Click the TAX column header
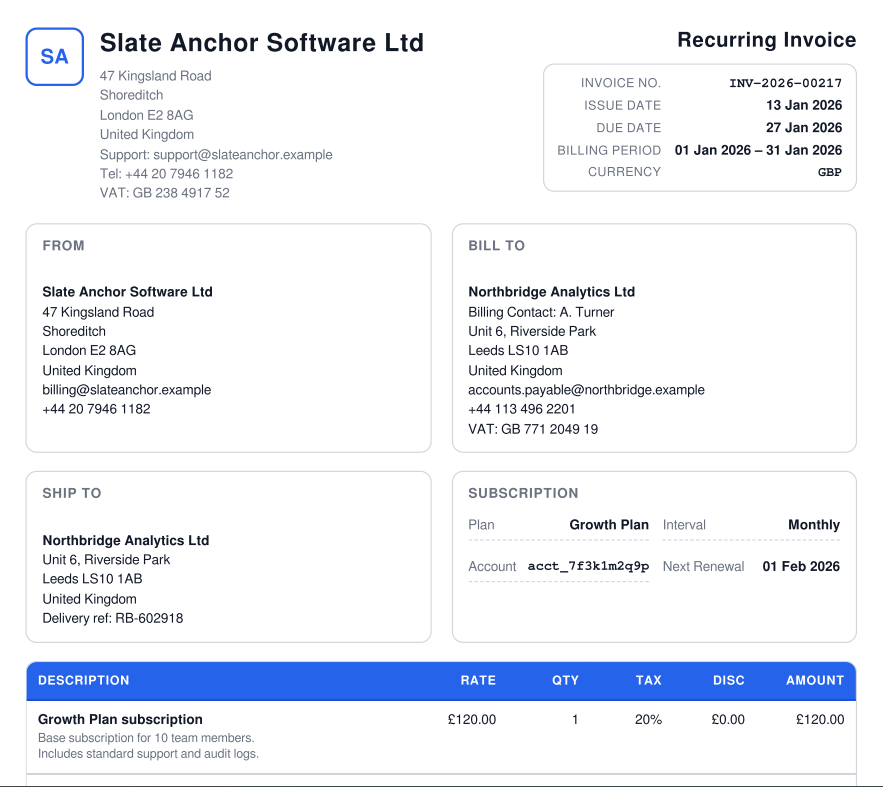Image resolution: width=883 pixels, height=787 pixels. [x=648, y=681]
